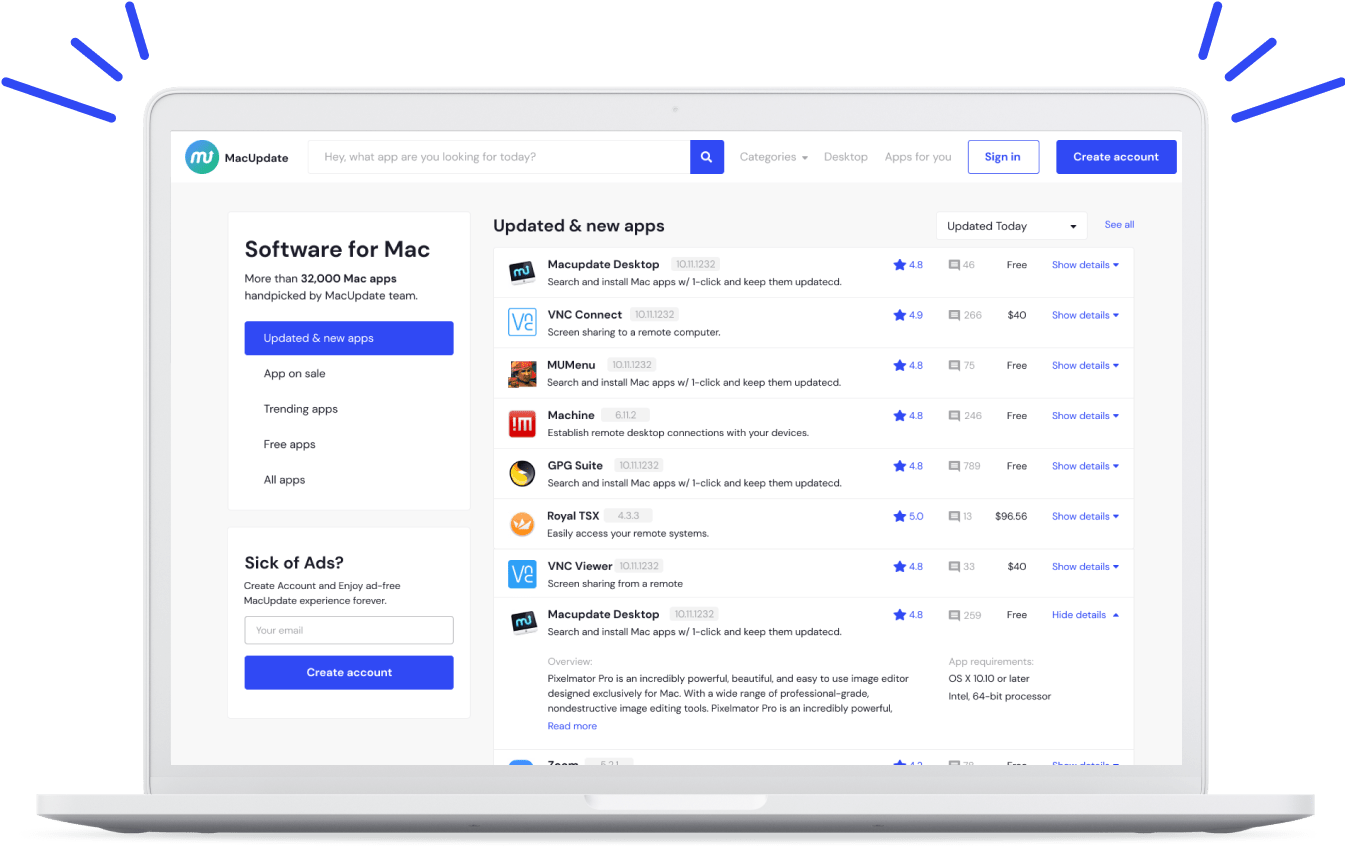Click Create account button under email field

349,672
